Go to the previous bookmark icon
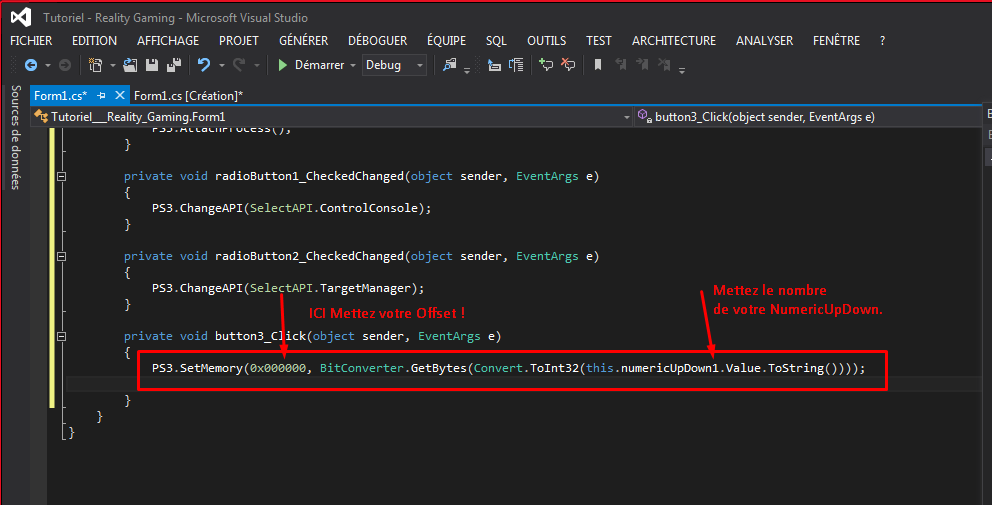 click(x=621, y=65)
